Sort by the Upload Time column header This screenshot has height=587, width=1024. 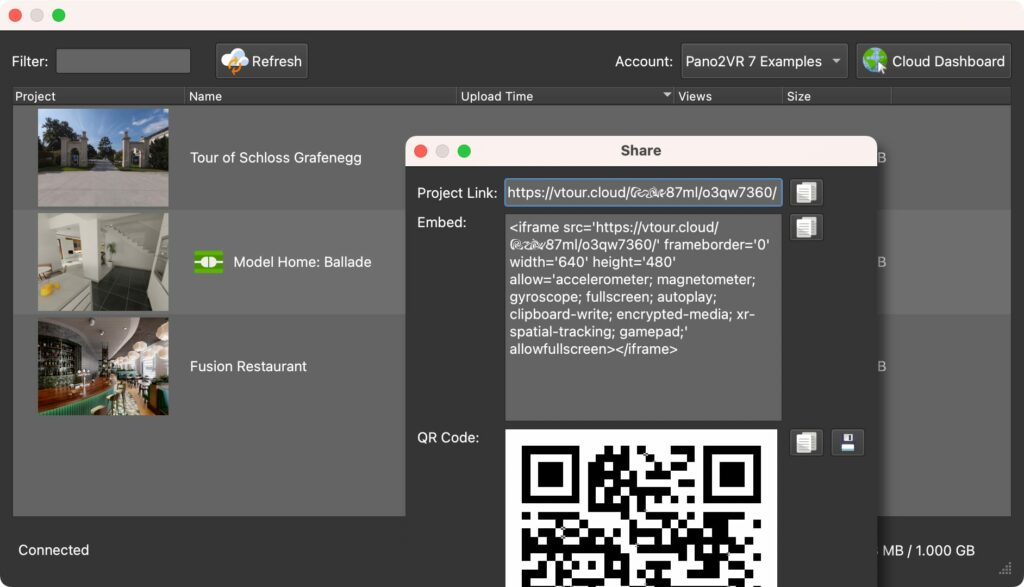(x=565, y=96)
